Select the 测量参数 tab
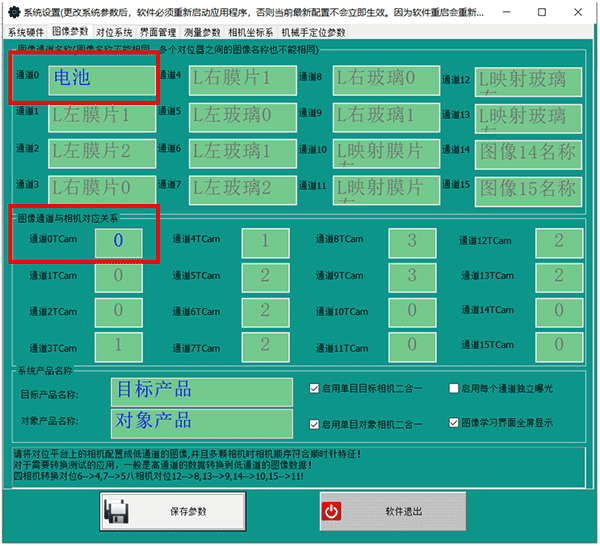 point(203,32)
